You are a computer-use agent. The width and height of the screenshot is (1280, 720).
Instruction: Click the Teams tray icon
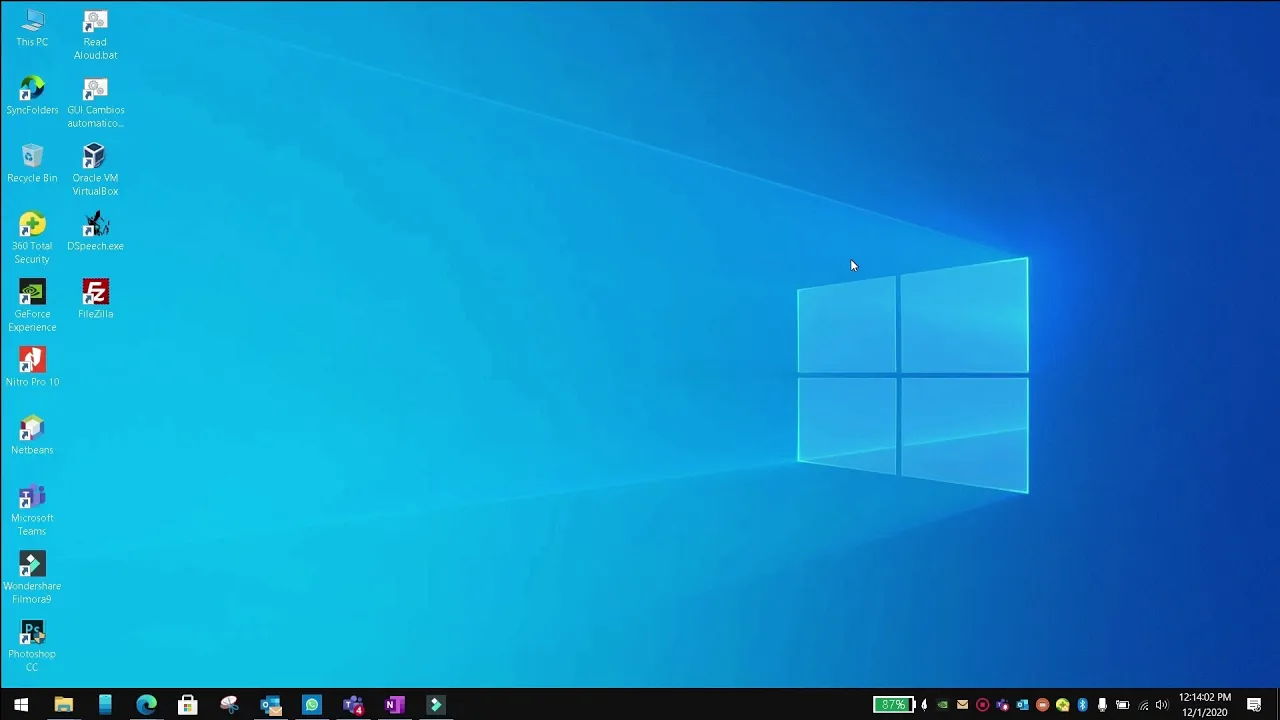pos(1002,705)
